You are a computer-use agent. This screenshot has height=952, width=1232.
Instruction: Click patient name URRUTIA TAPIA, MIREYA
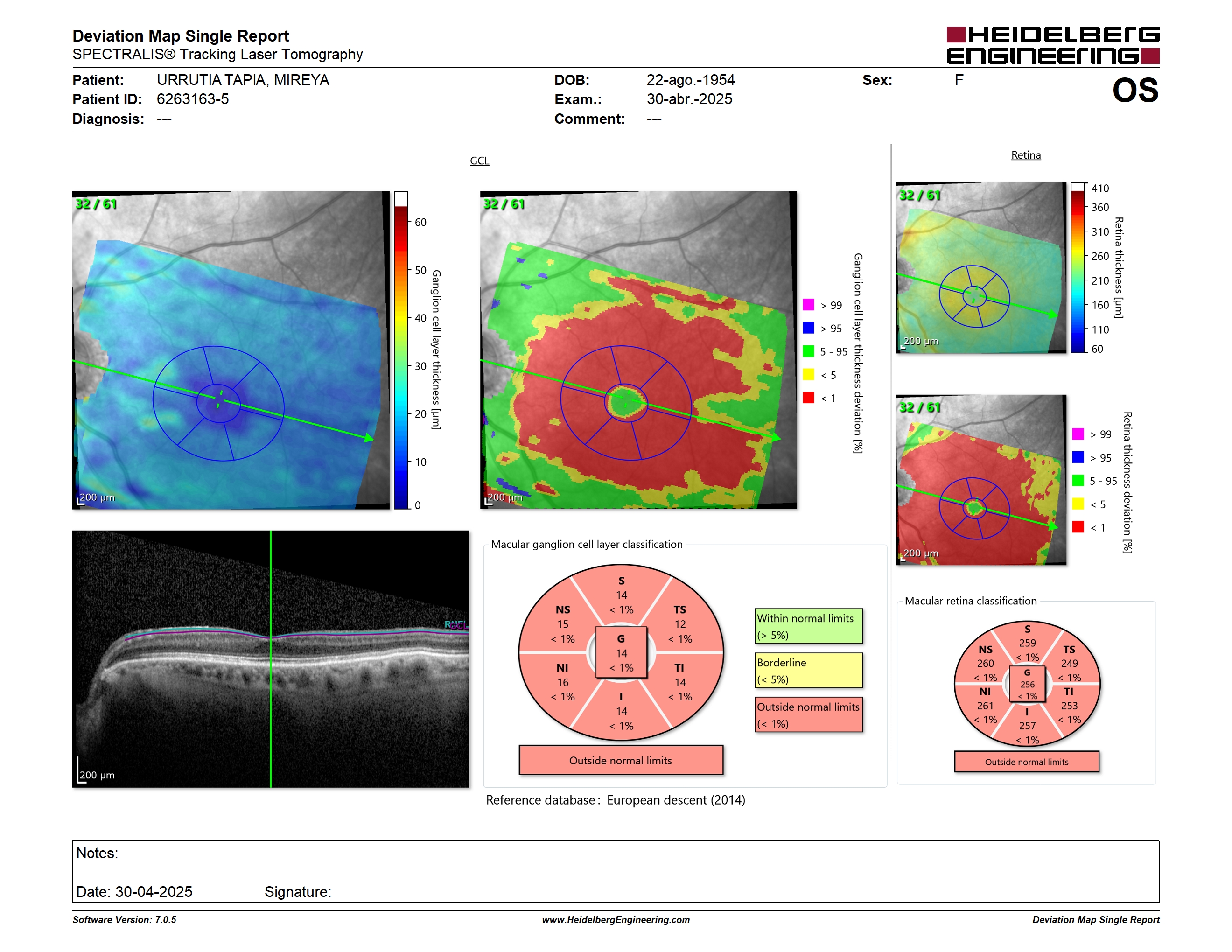click(243, 80)
